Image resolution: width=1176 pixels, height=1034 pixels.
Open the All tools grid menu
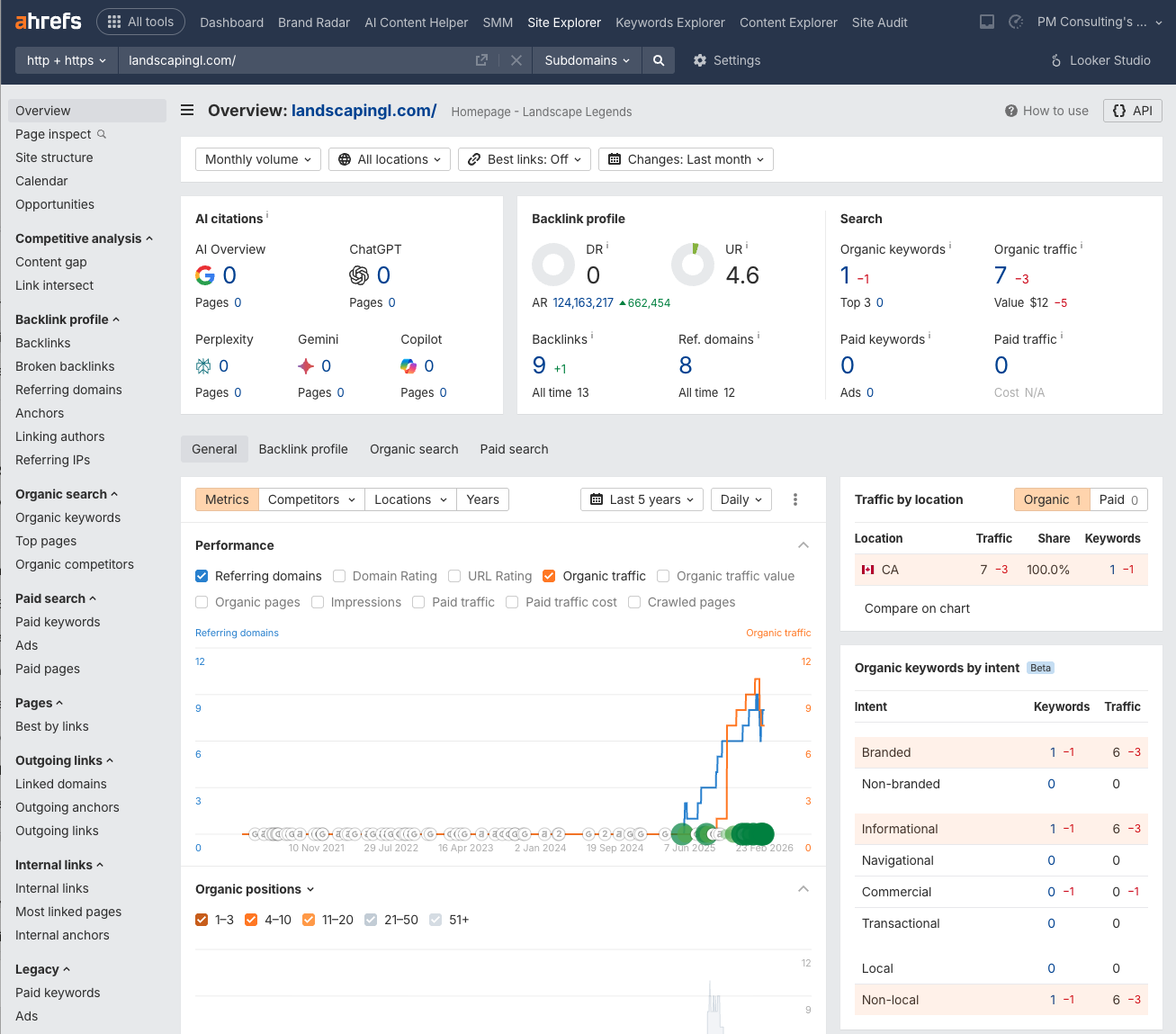pos(140,22)
